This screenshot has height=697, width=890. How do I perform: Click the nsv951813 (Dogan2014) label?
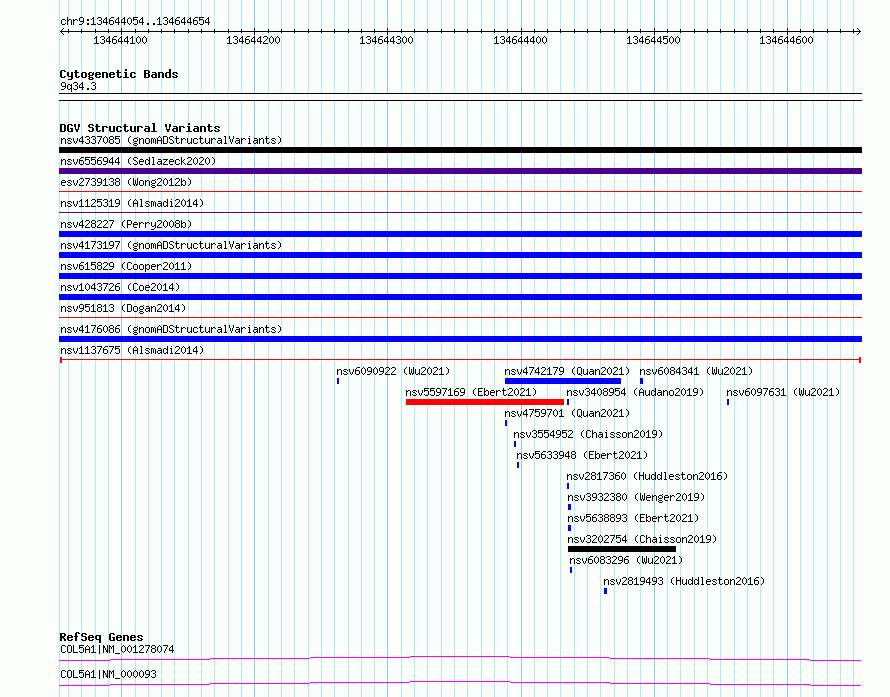point(123,308)
